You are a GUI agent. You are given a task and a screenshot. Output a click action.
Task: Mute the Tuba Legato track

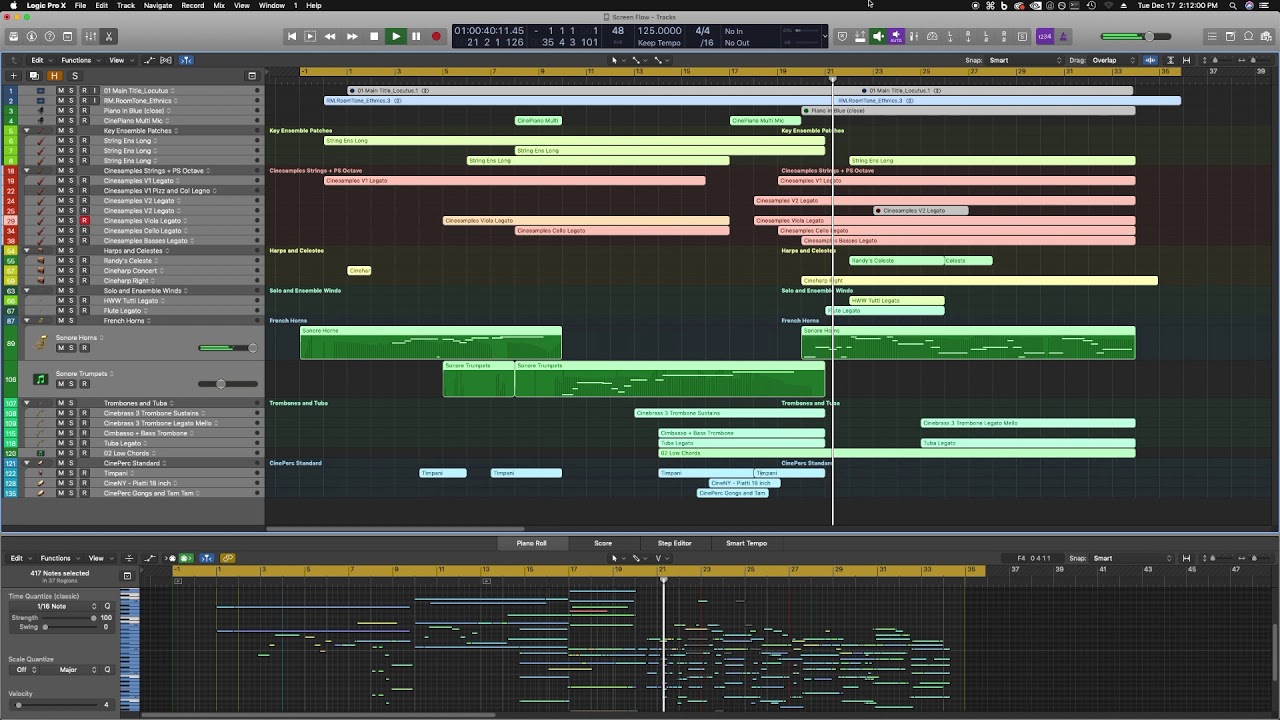pos(60,443)
